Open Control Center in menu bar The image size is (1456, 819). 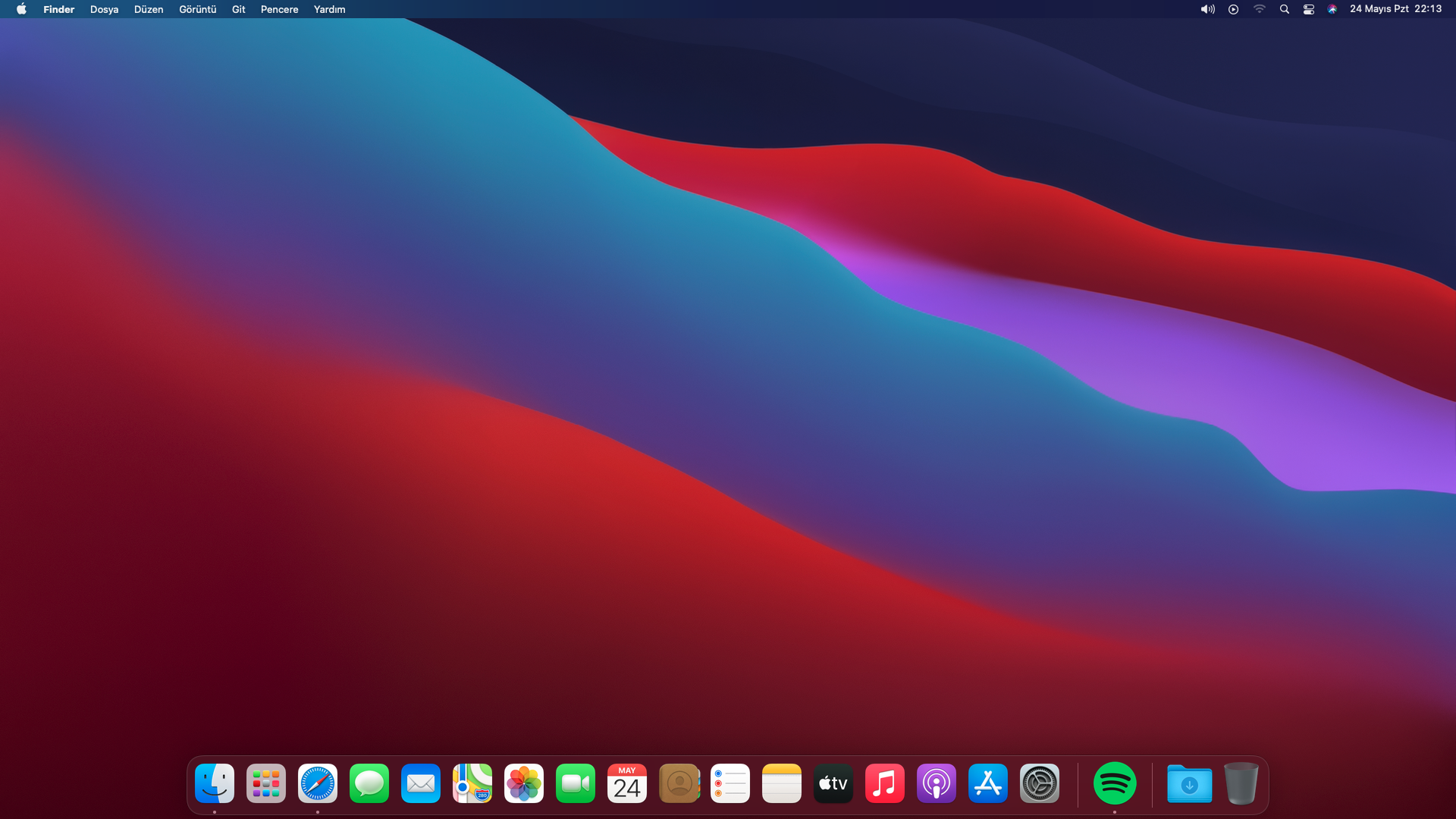(x=1309, y=9)
